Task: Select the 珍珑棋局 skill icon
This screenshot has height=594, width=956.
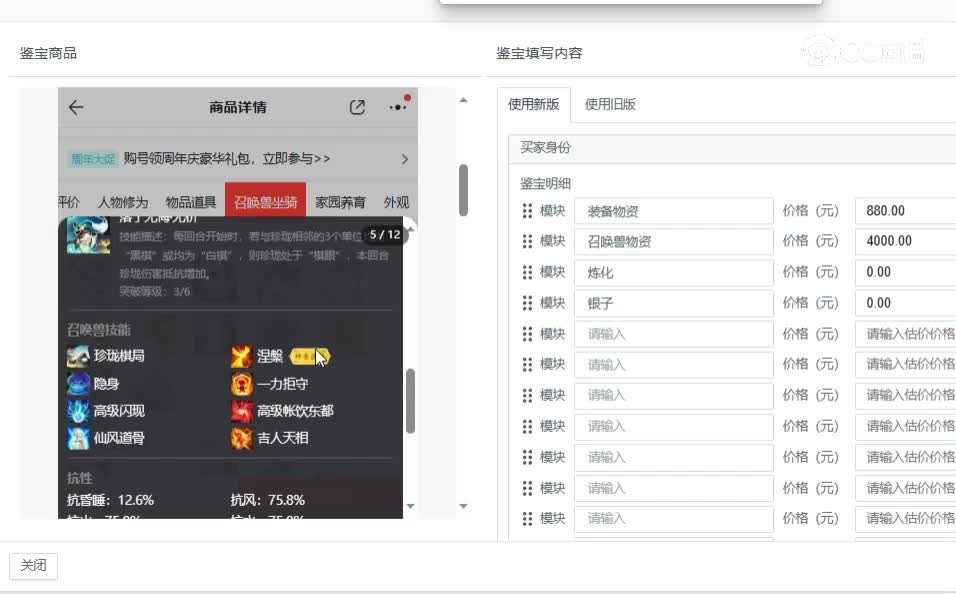Action: click(x=78, y=356)
